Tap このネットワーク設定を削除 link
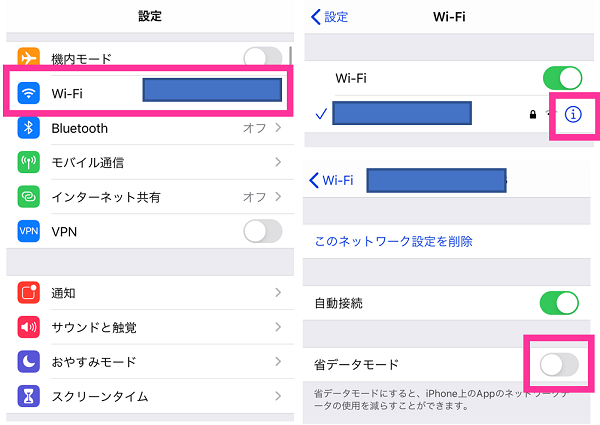Image resolution: width=600 pixels, height=425 pixels. click(394, 241)
